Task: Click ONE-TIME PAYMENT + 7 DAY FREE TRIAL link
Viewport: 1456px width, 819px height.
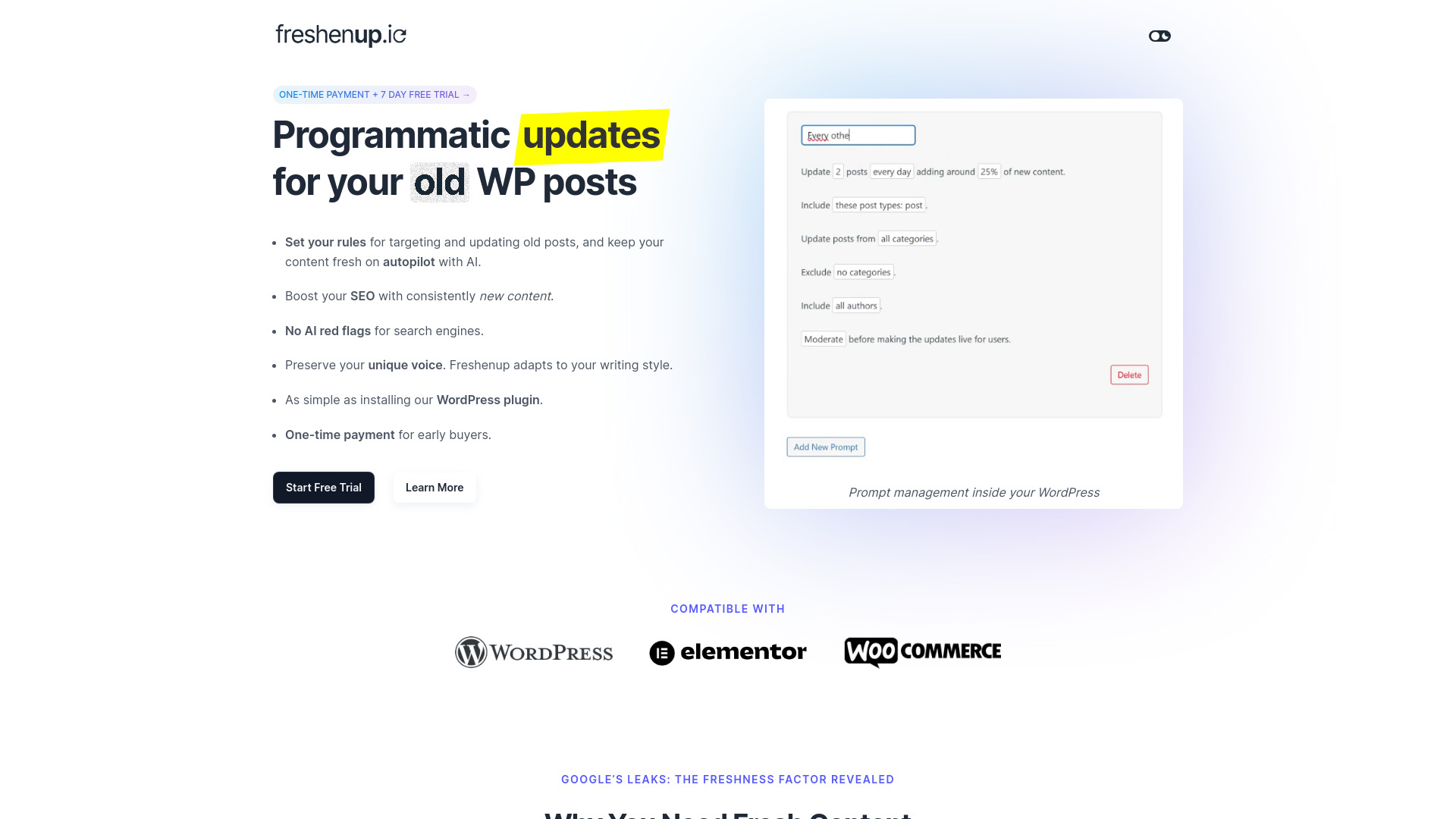Action: (374, 94)
